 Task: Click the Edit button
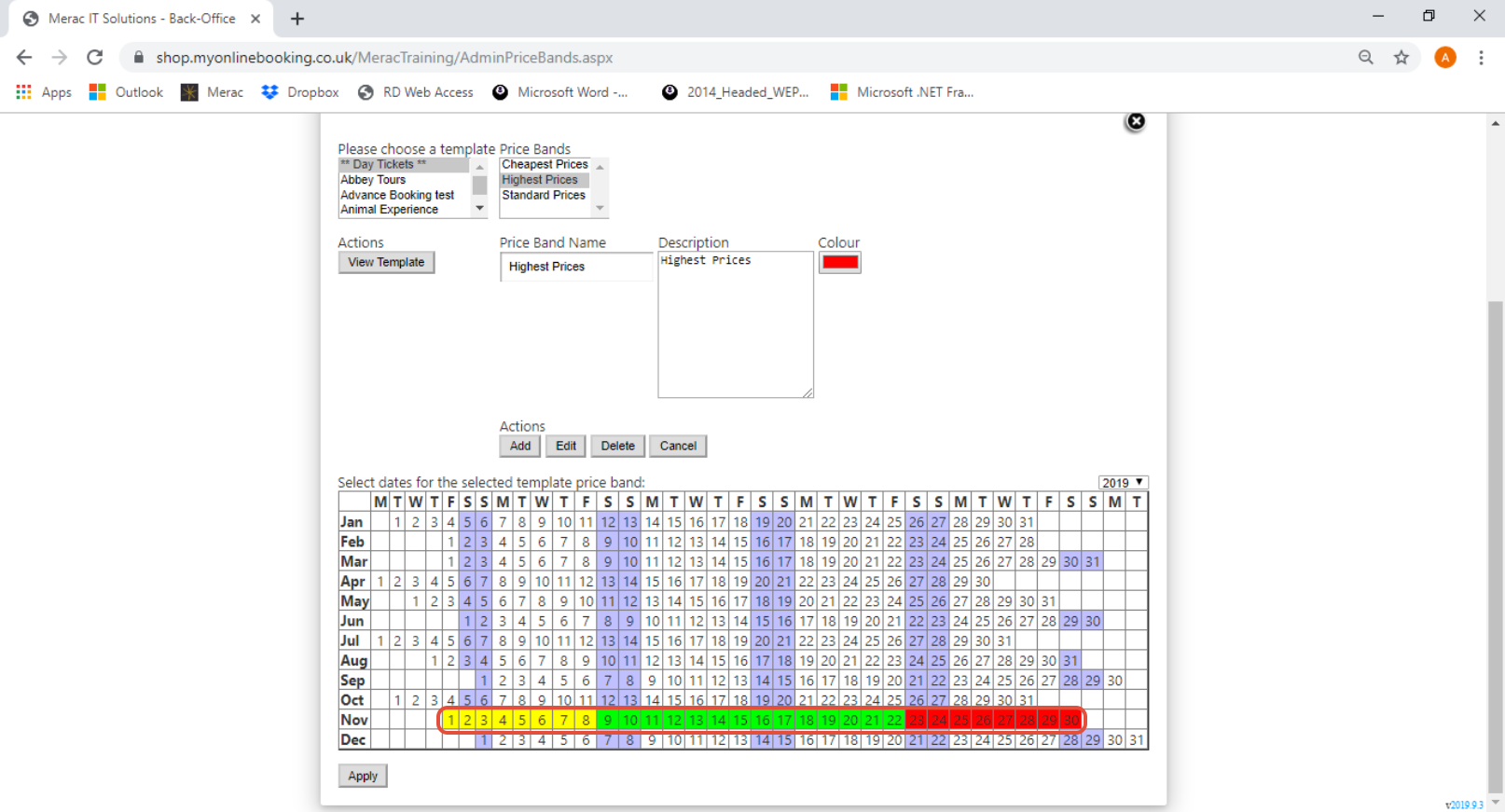[566, 446]
